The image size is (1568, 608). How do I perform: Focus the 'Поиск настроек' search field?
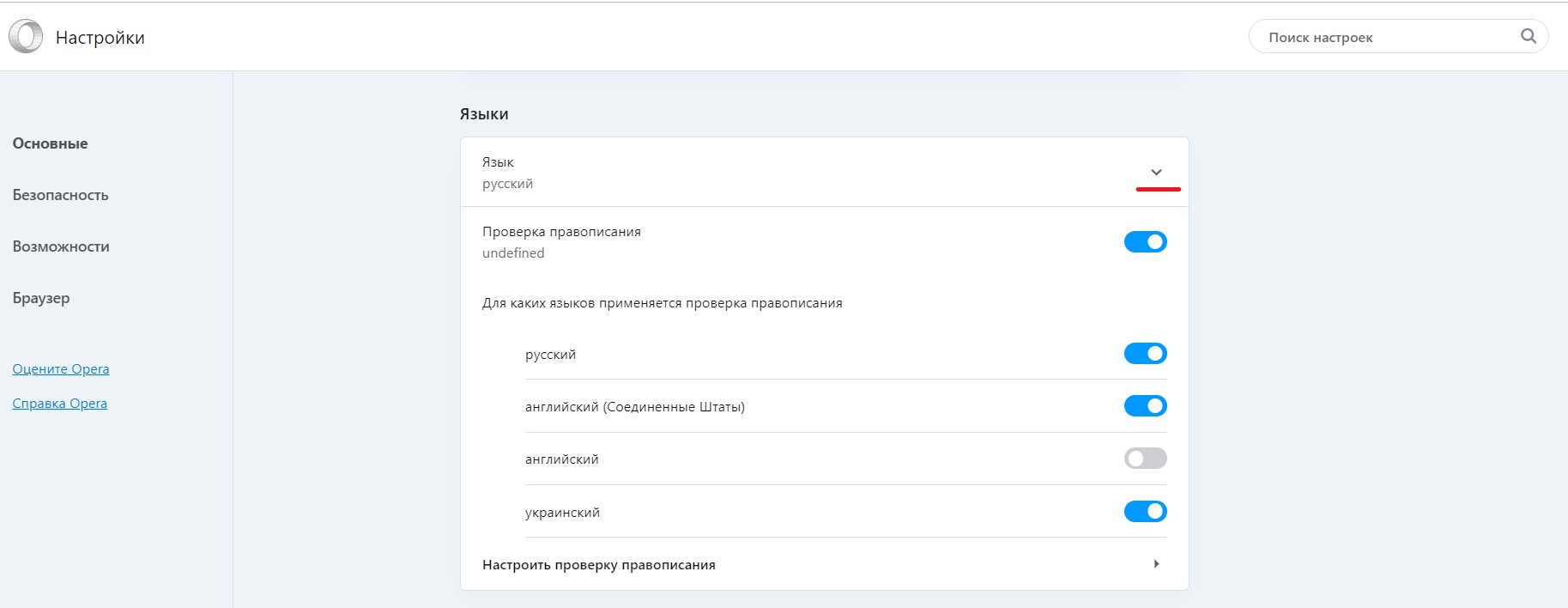(x=1382, y=37)
